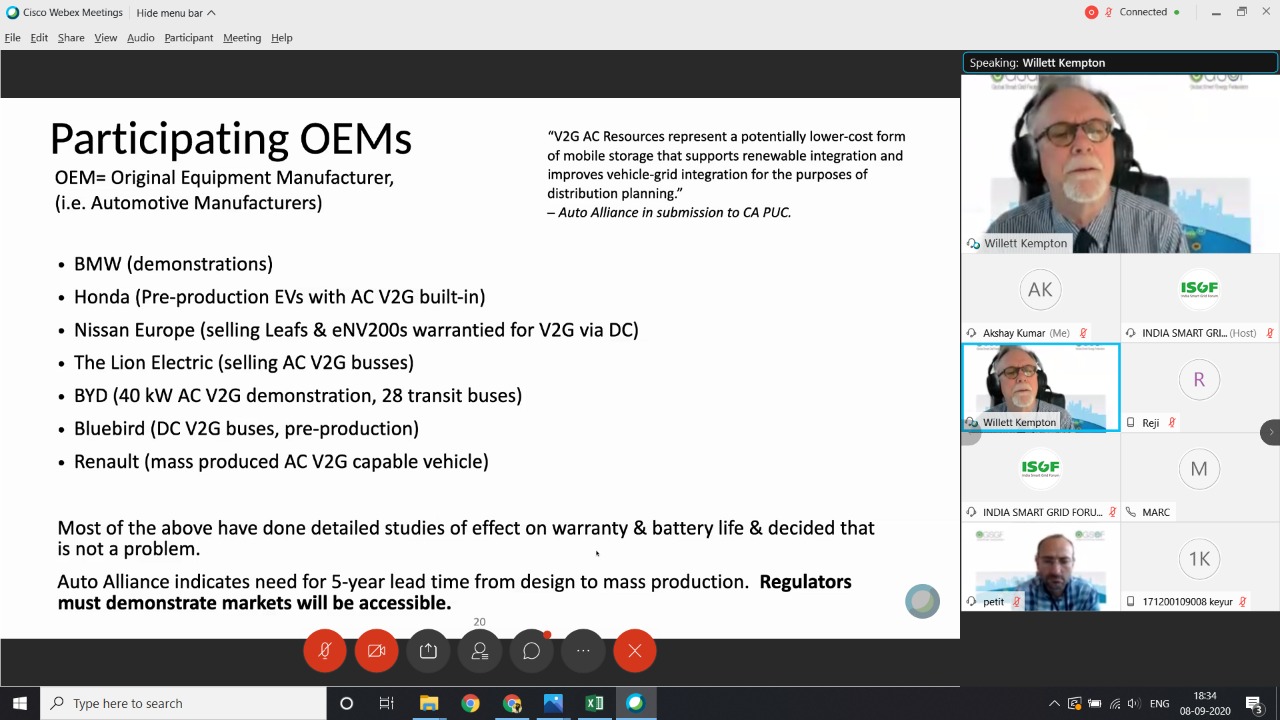Open Cortana circle on taskbar
Viewport: 1280px width, 720px height.
coord(346,703)
